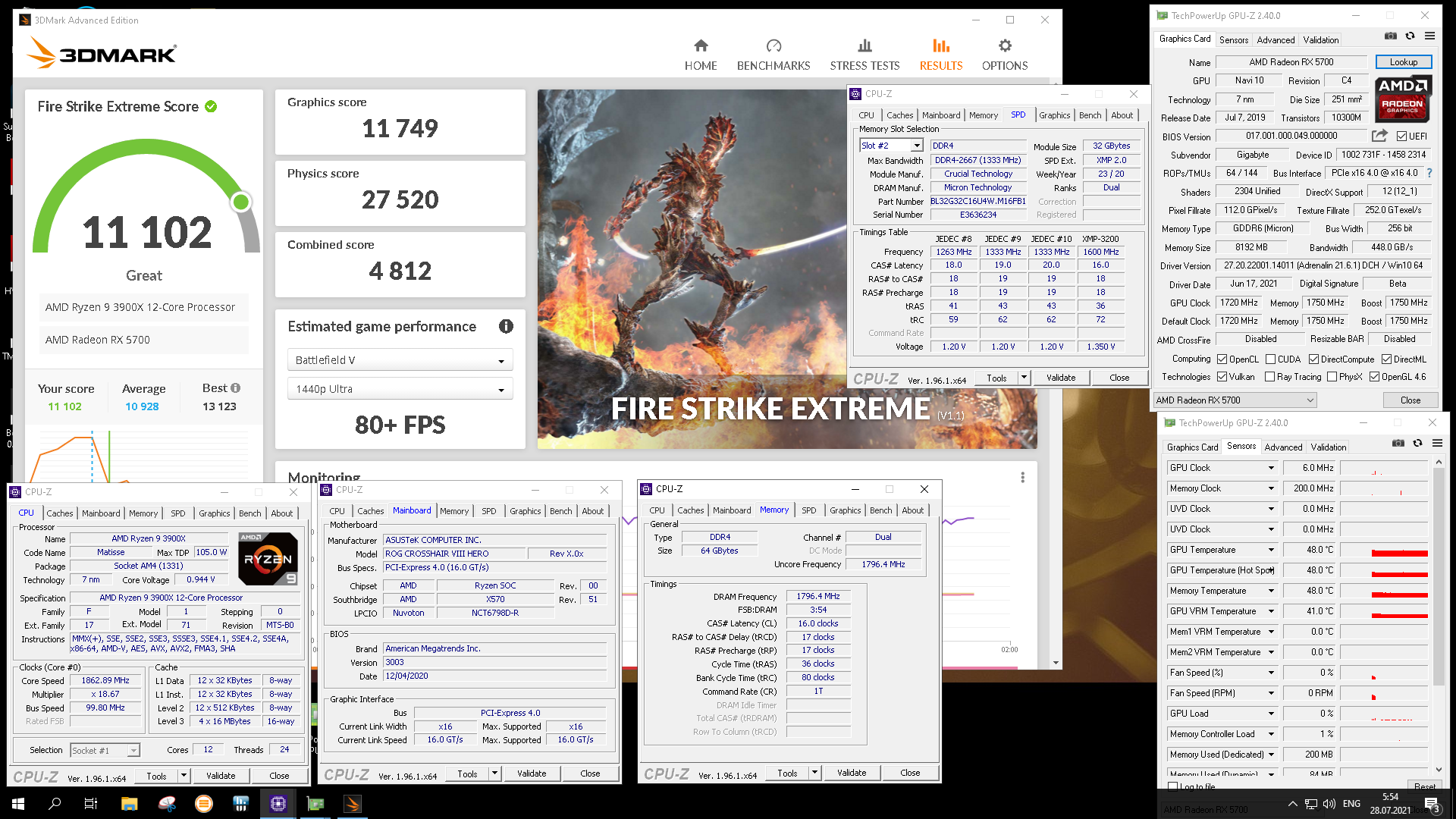Image resolution: width=1456 pixels, height=819 pixels.
Task: Click Validate in CPU-Z Mainboard window
Action: point(531,773)
